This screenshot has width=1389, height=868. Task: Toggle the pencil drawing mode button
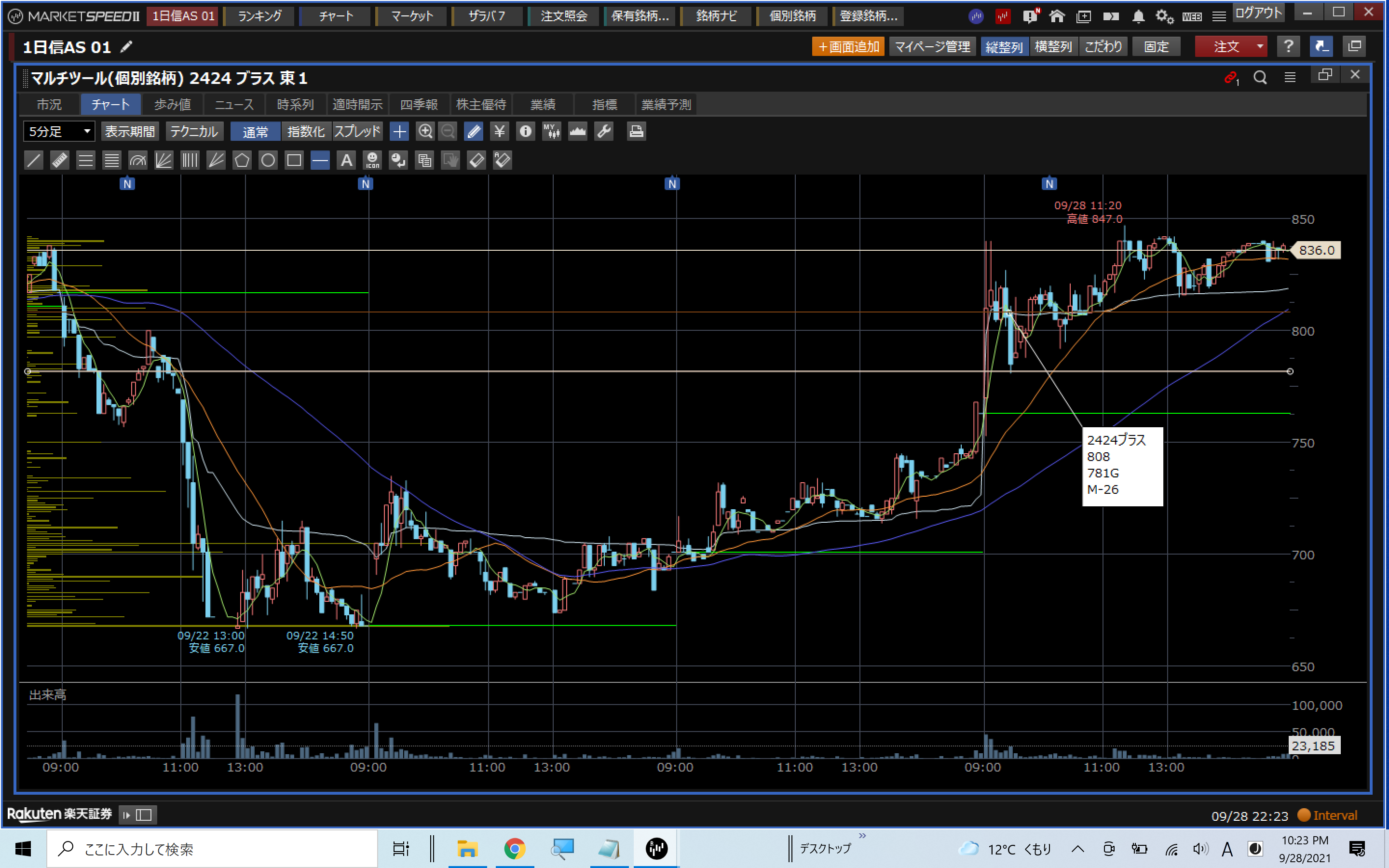474,132
